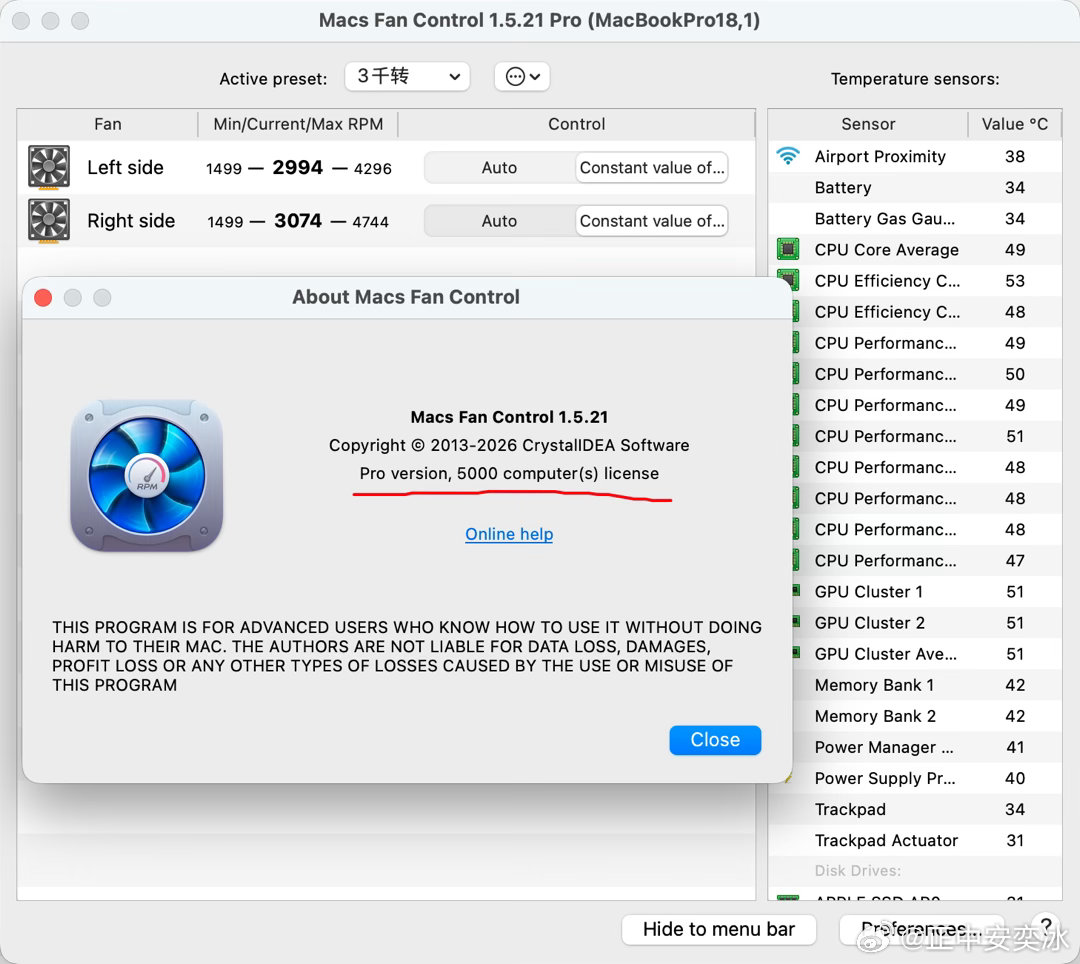Viewport: 1080px width, 964px height.
Task: Click the Right side fan icon
Action: [49, 220]
